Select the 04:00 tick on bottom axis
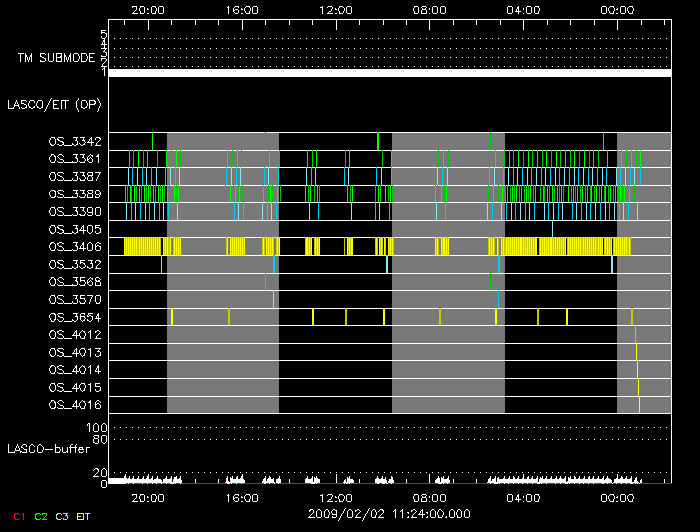This screenshot has width=700, height=532. (523, 497)
